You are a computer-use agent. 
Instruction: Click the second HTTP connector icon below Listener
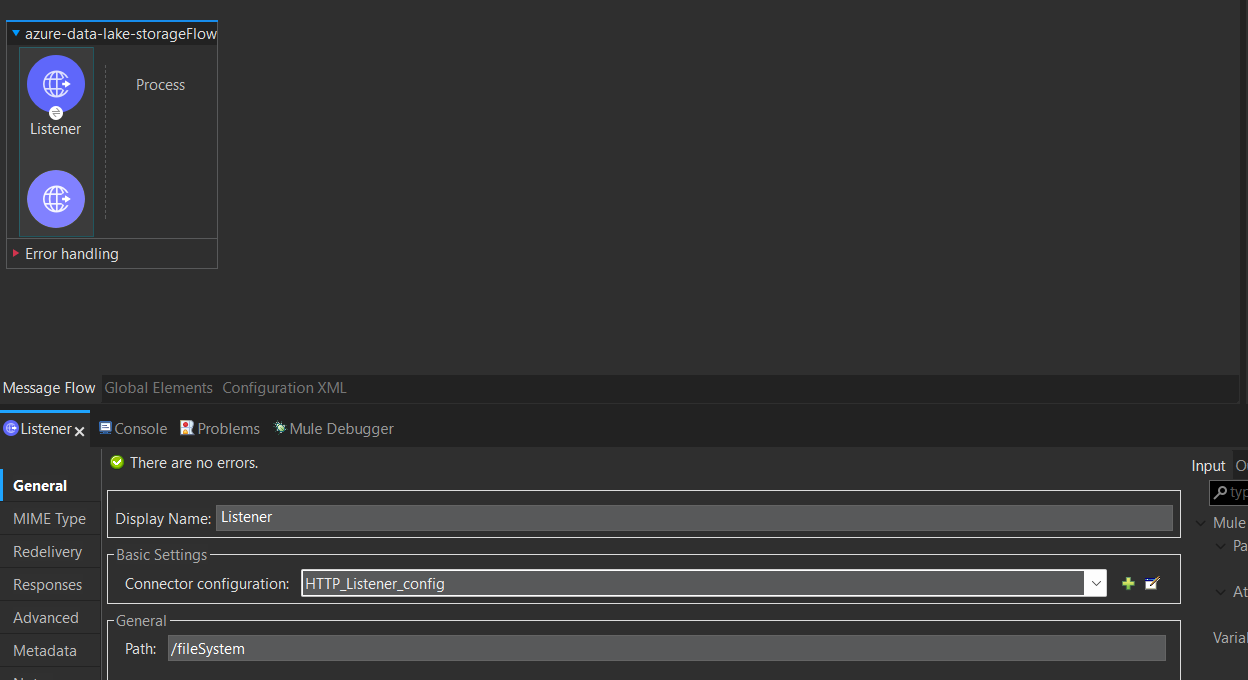(x=56, y=198)
